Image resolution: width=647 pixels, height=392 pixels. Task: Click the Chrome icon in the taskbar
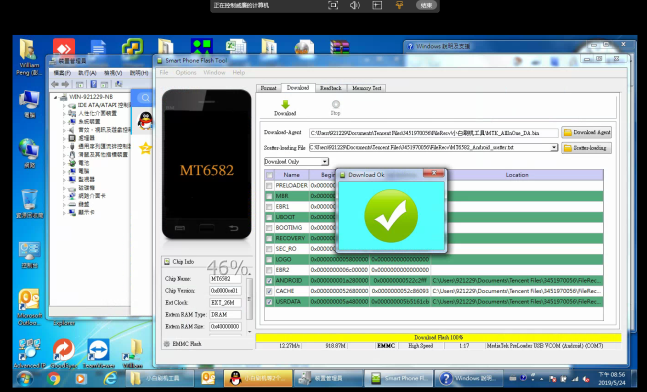pyautogui.click(x=54, y=378)
